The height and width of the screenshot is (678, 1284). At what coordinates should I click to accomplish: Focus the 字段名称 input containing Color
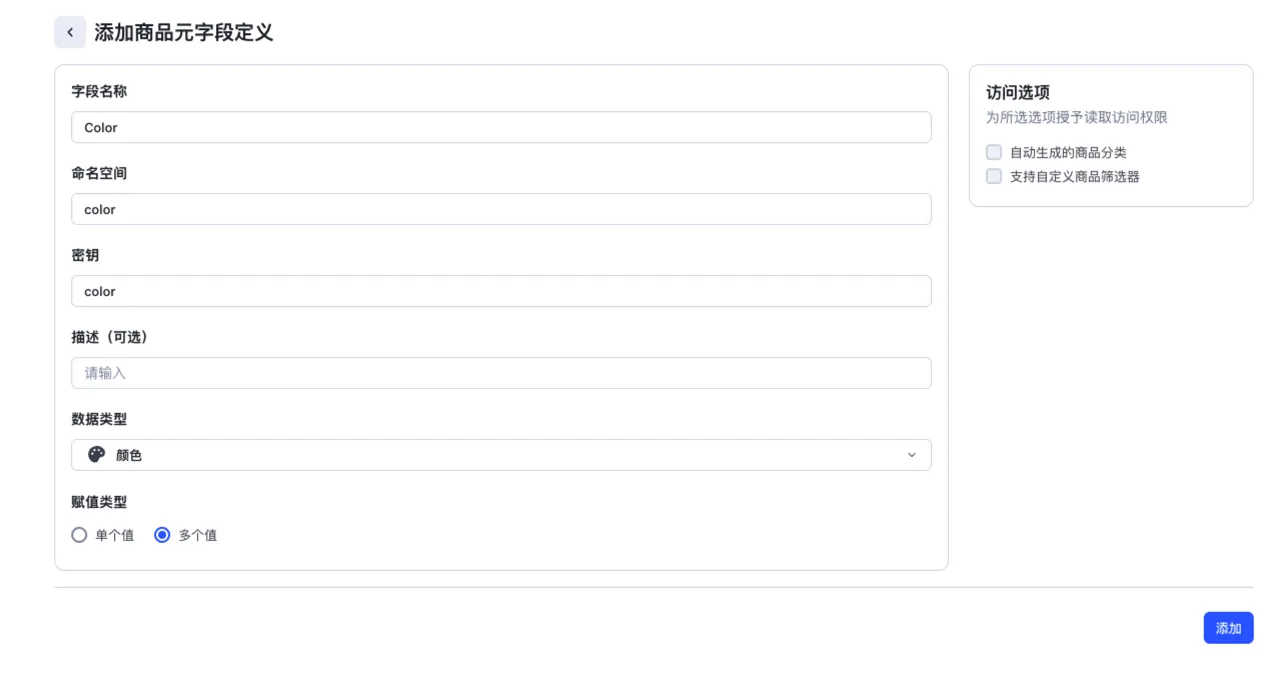500,127
